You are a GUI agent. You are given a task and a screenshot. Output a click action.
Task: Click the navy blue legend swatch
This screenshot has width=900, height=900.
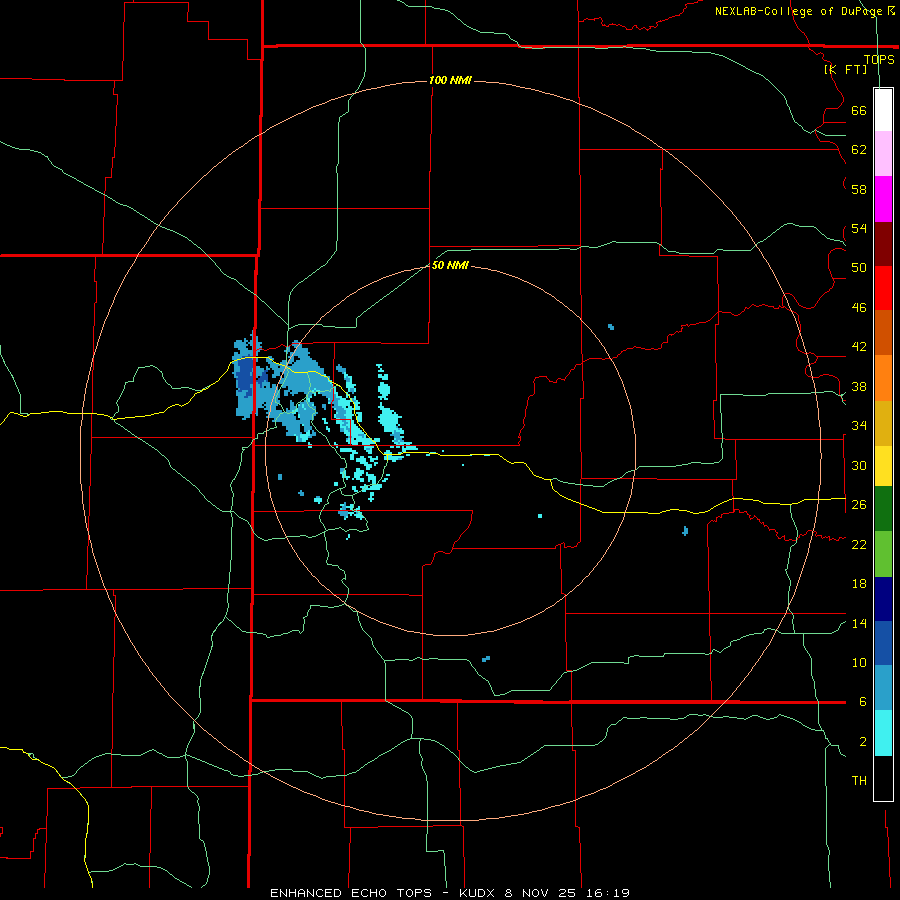point(883,599)
